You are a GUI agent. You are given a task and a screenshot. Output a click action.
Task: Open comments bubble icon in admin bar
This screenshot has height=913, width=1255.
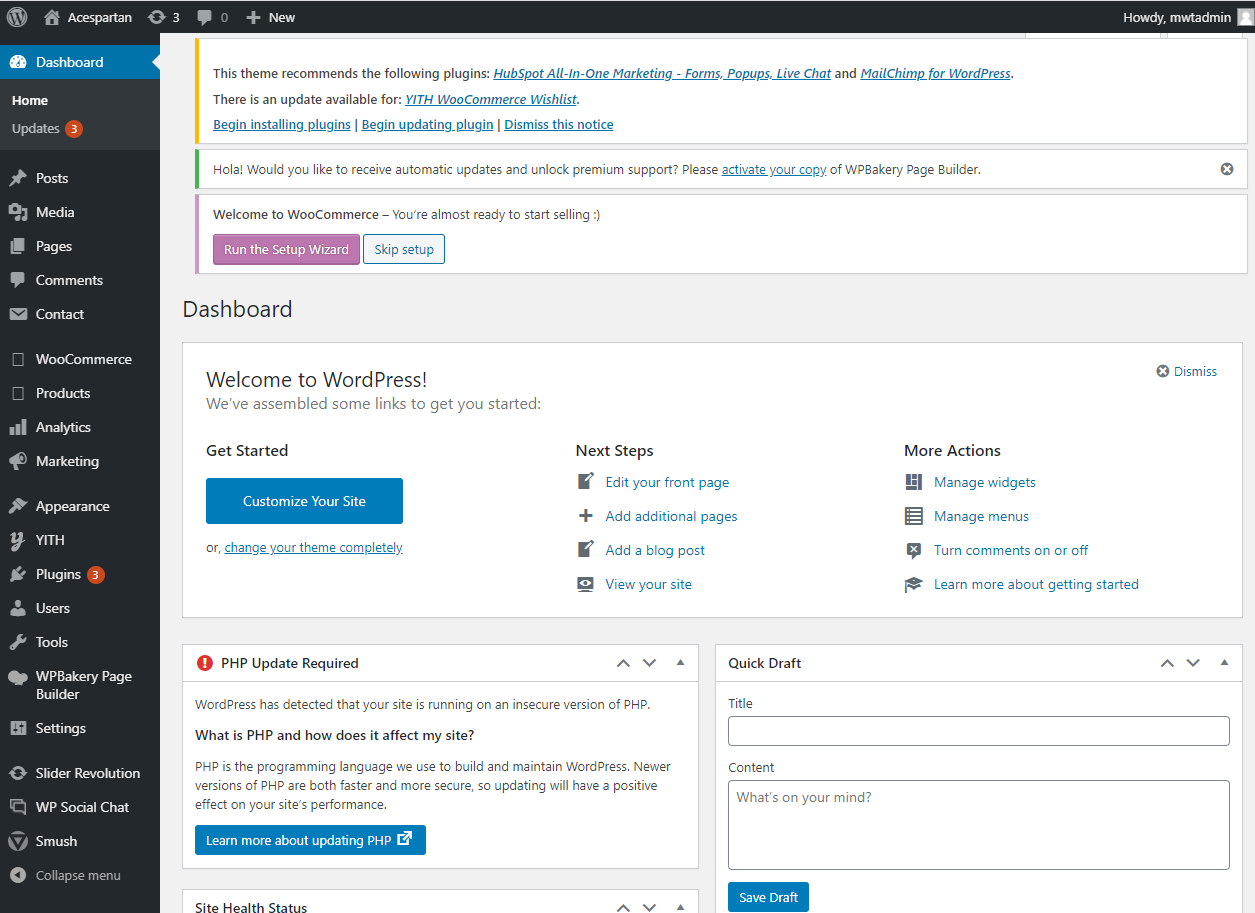pyautogui.click(x=205, y=17)
